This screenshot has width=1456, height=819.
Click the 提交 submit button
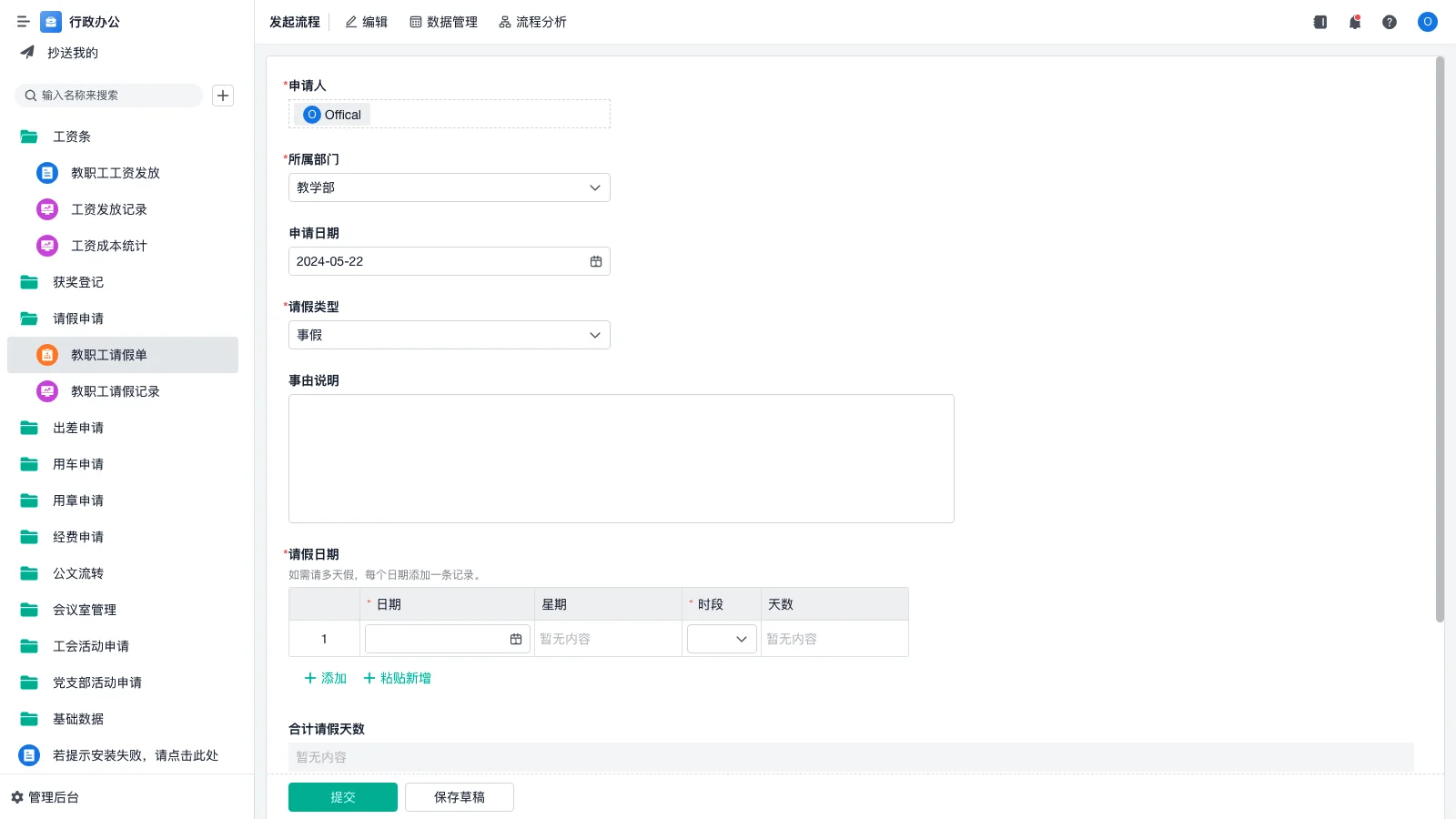coord(342,796)
